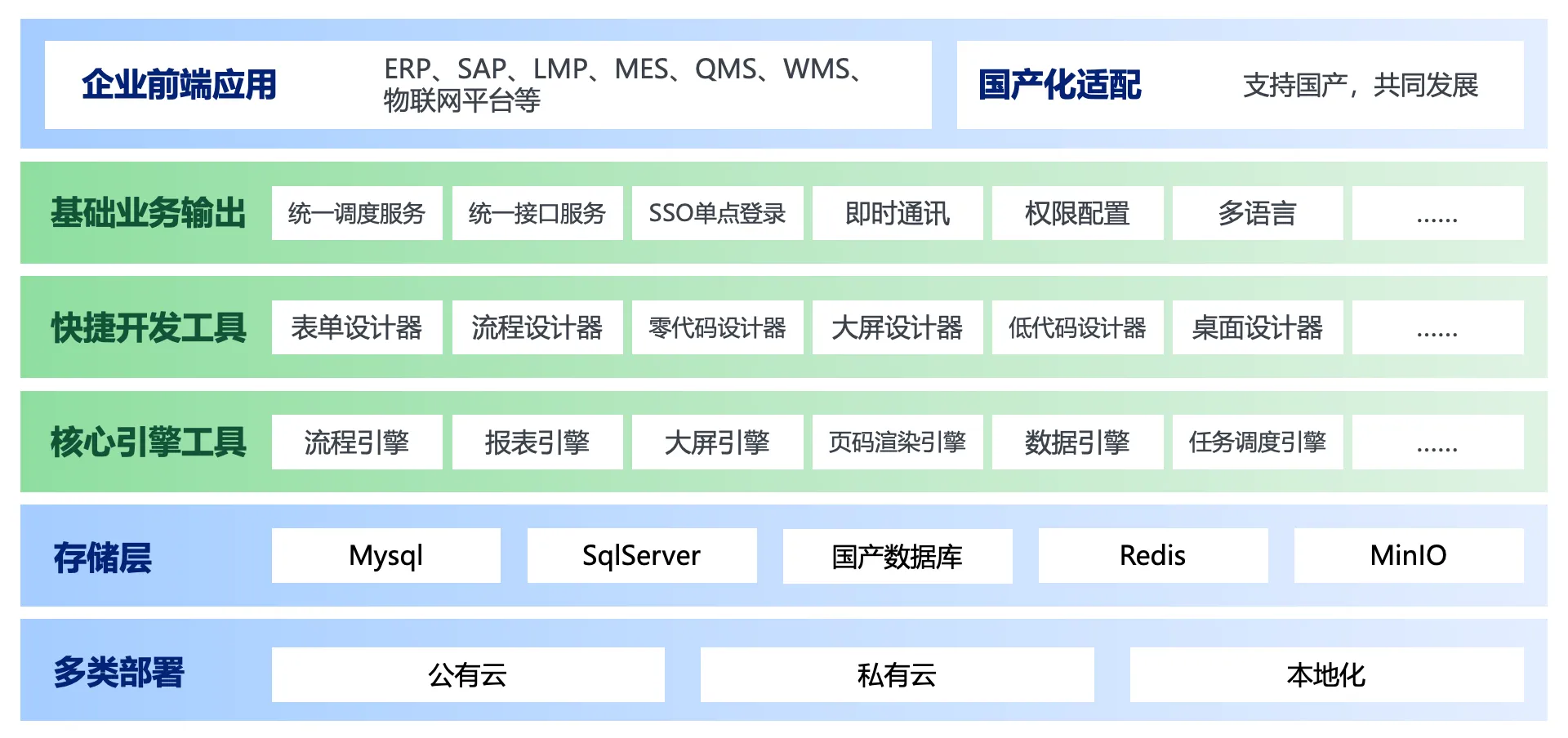Click the 页码渲染引擎 box
1568x738 pixels.
(898, 442)
